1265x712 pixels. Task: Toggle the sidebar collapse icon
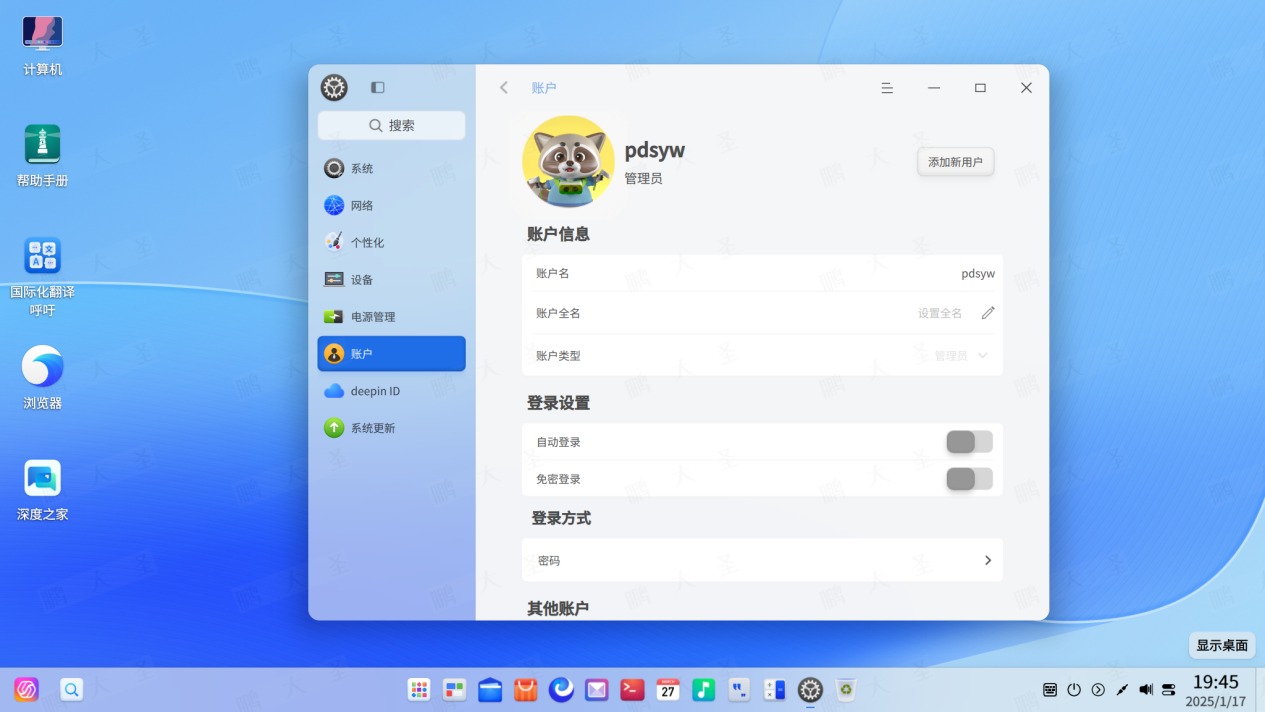(377, 88)
